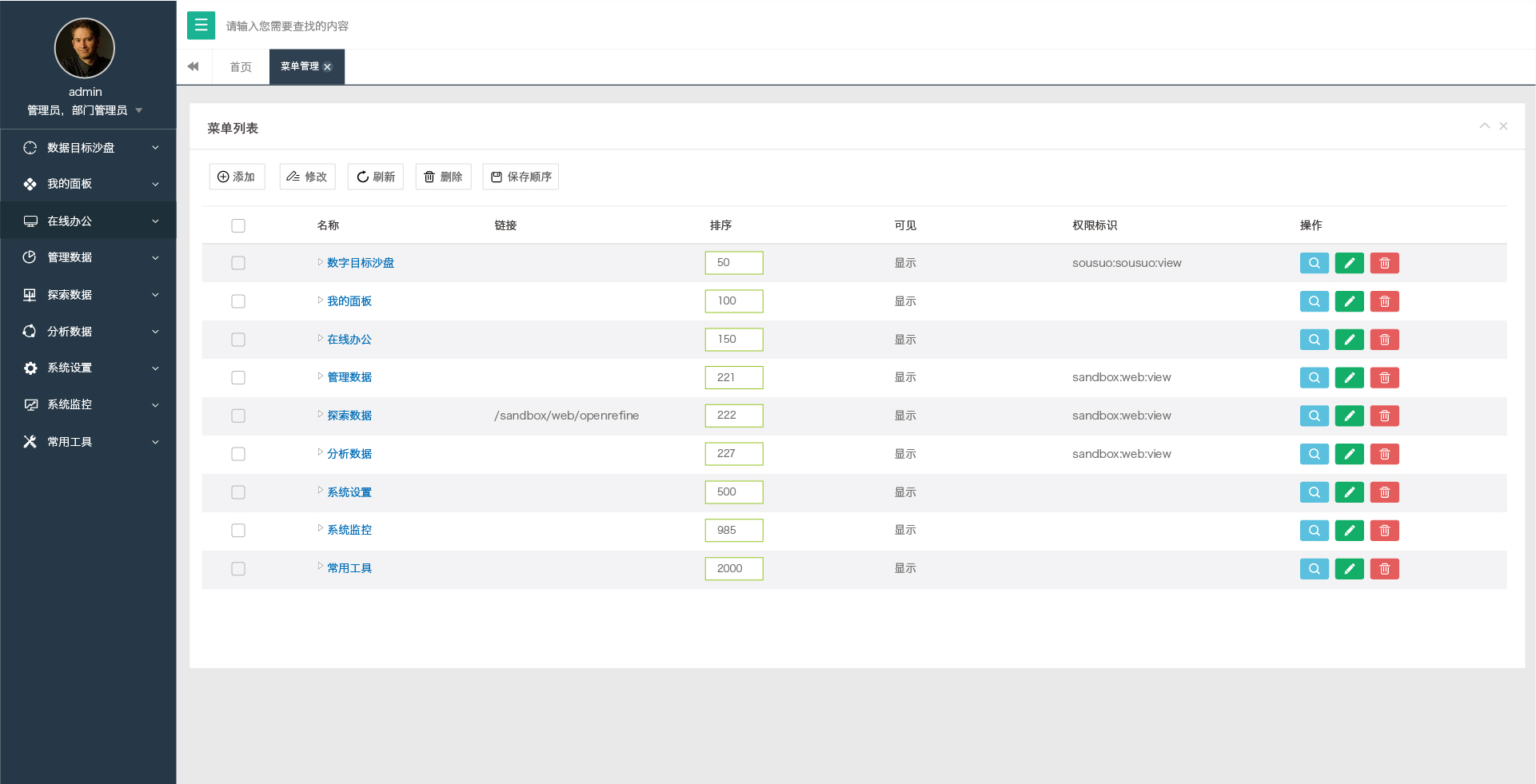
Task: Open 管理数据 in the sidebar menu
Action: click(88, 257)
